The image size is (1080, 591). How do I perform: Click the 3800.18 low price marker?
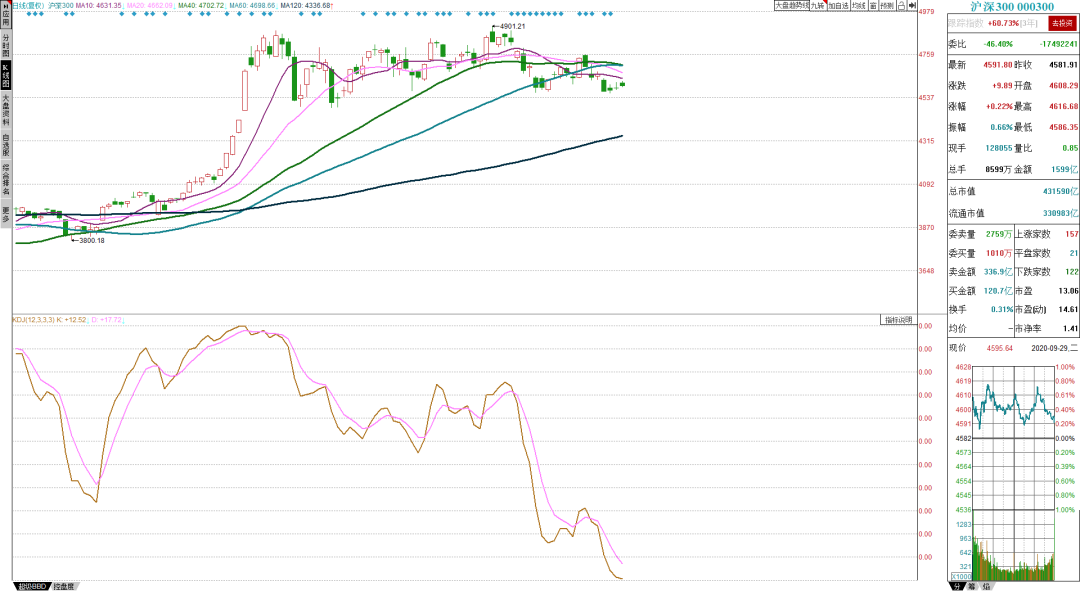[92, 240]
